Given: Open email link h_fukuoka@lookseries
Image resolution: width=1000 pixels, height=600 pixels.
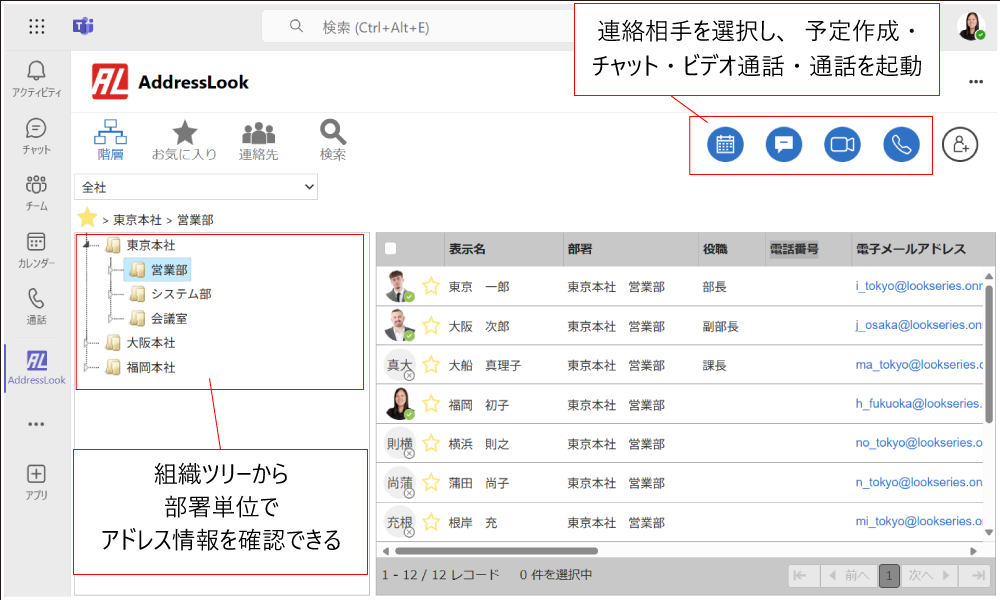Looking at the screenshot, I should click(919, 404).
